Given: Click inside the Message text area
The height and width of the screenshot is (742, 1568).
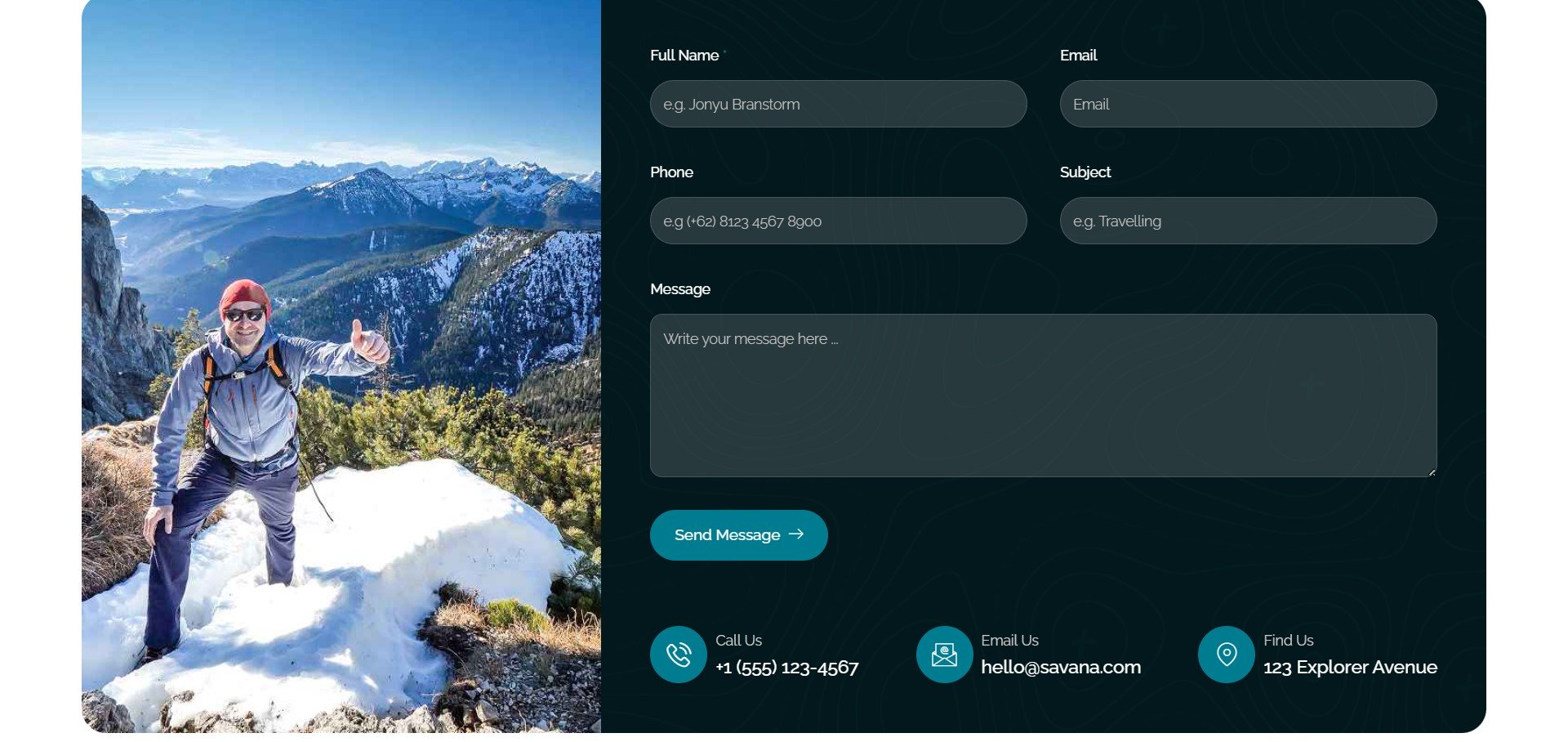Looking at the screenshot, I should pos(1043,396).
